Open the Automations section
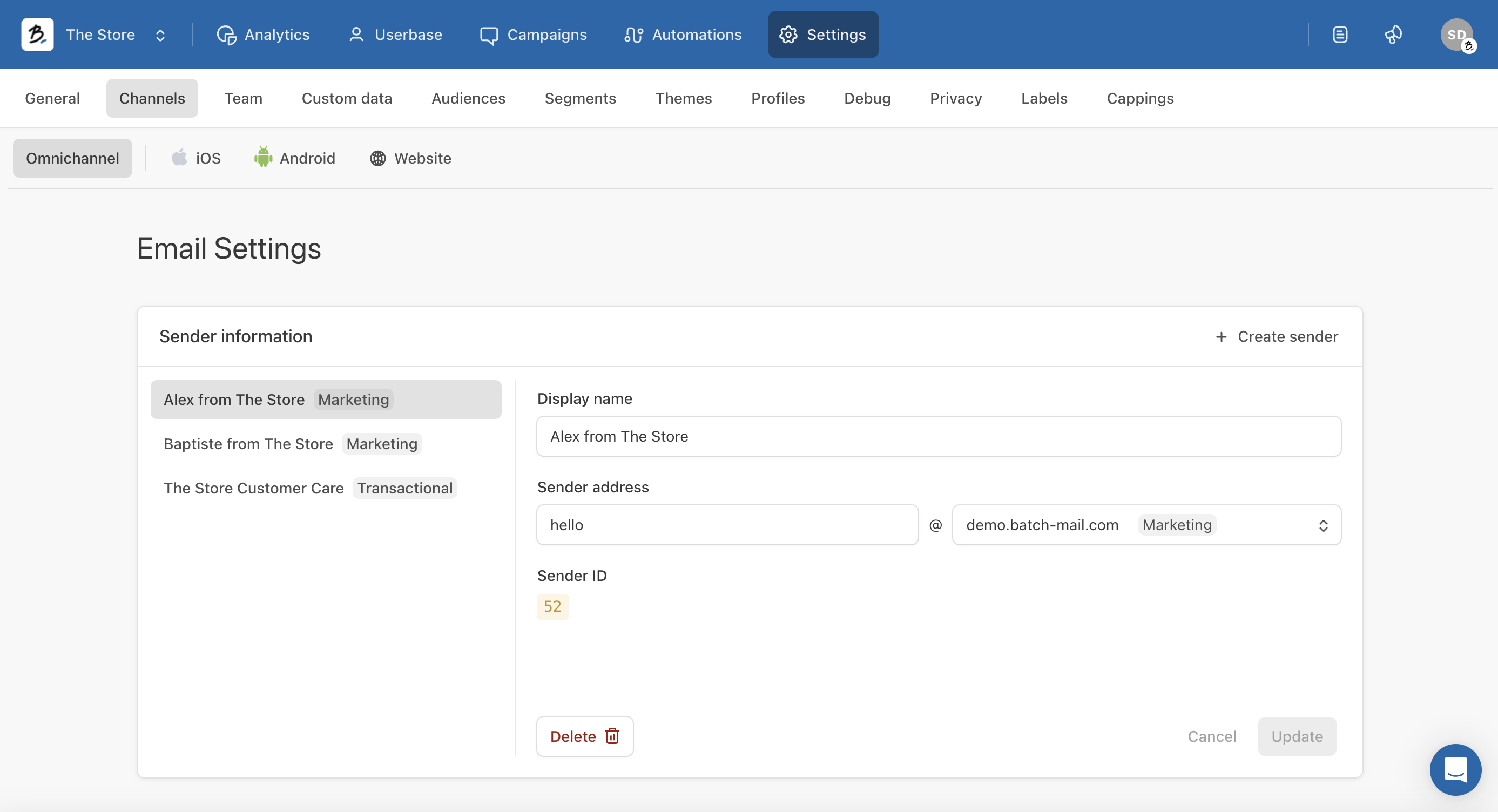1498x812 pixels. coord(683,35)
